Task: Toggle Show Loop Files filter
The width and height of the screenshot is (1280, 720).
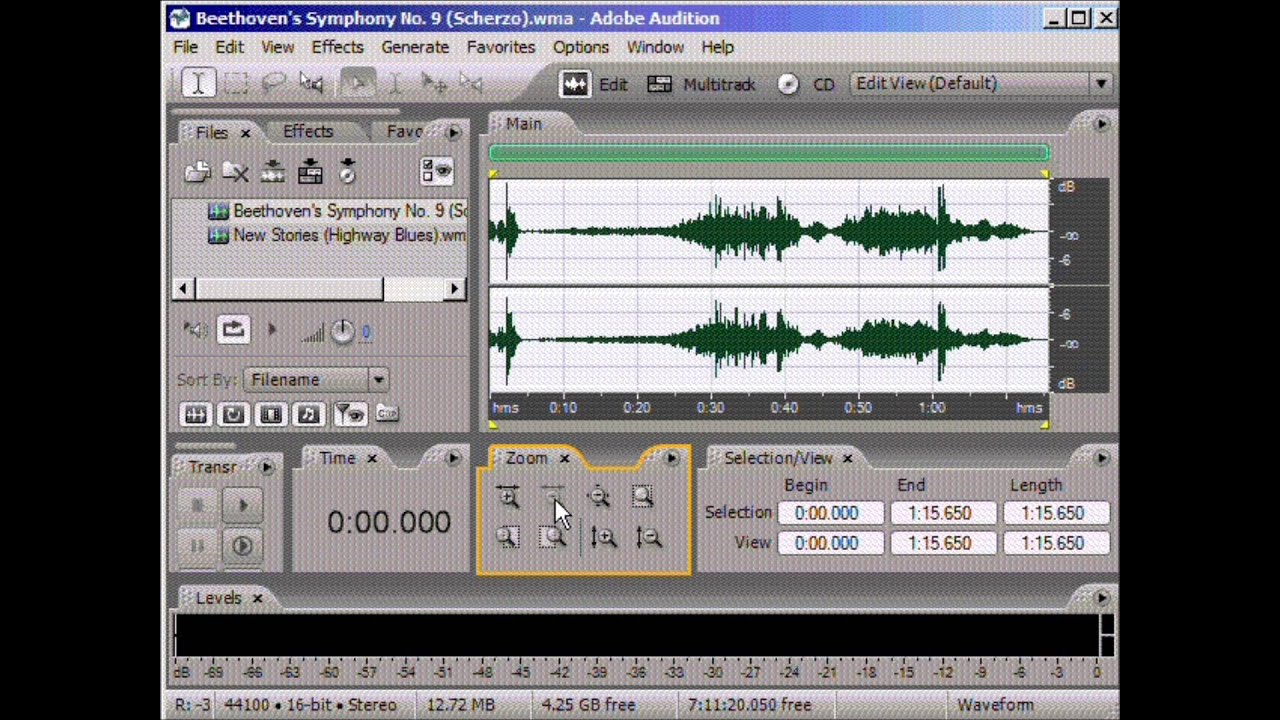Action: click(233, 414)
